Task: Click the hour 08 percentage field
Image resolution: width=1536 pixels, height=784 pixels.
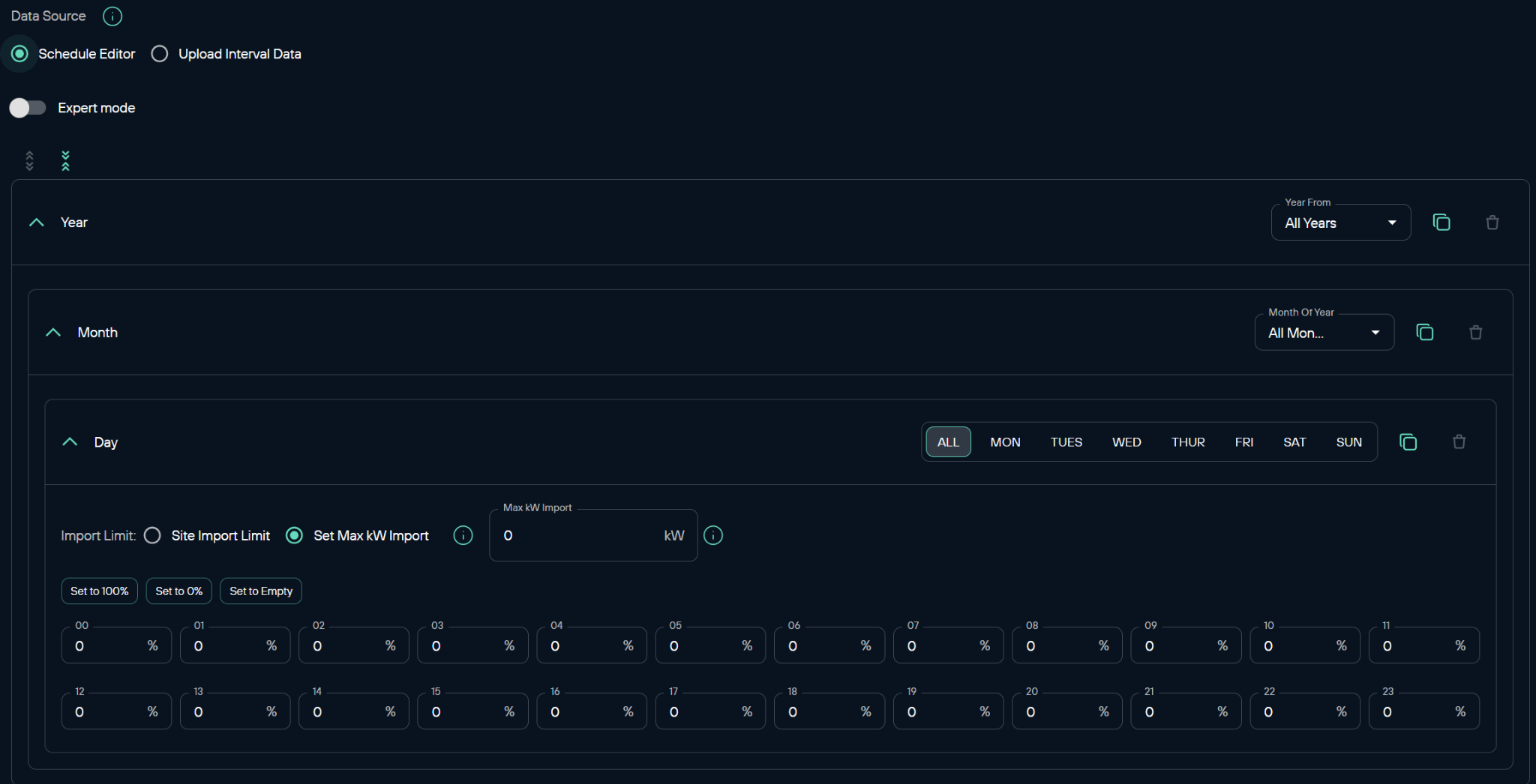Action: point(1067,645)
